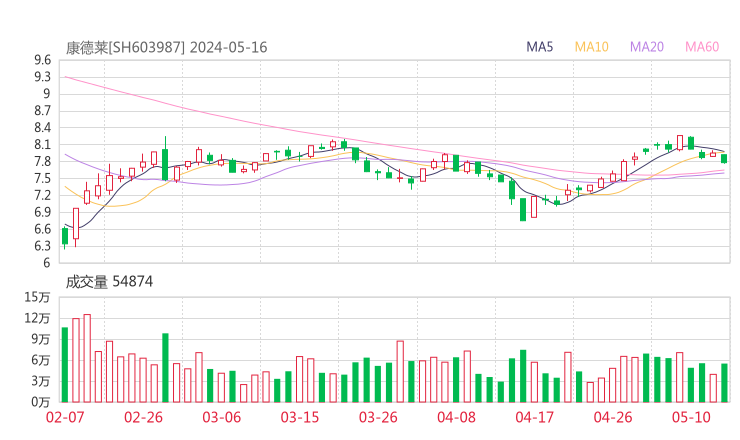Click the 6.3 price axis label
This screenshot has height=440, width=740.
click(42, 246)
